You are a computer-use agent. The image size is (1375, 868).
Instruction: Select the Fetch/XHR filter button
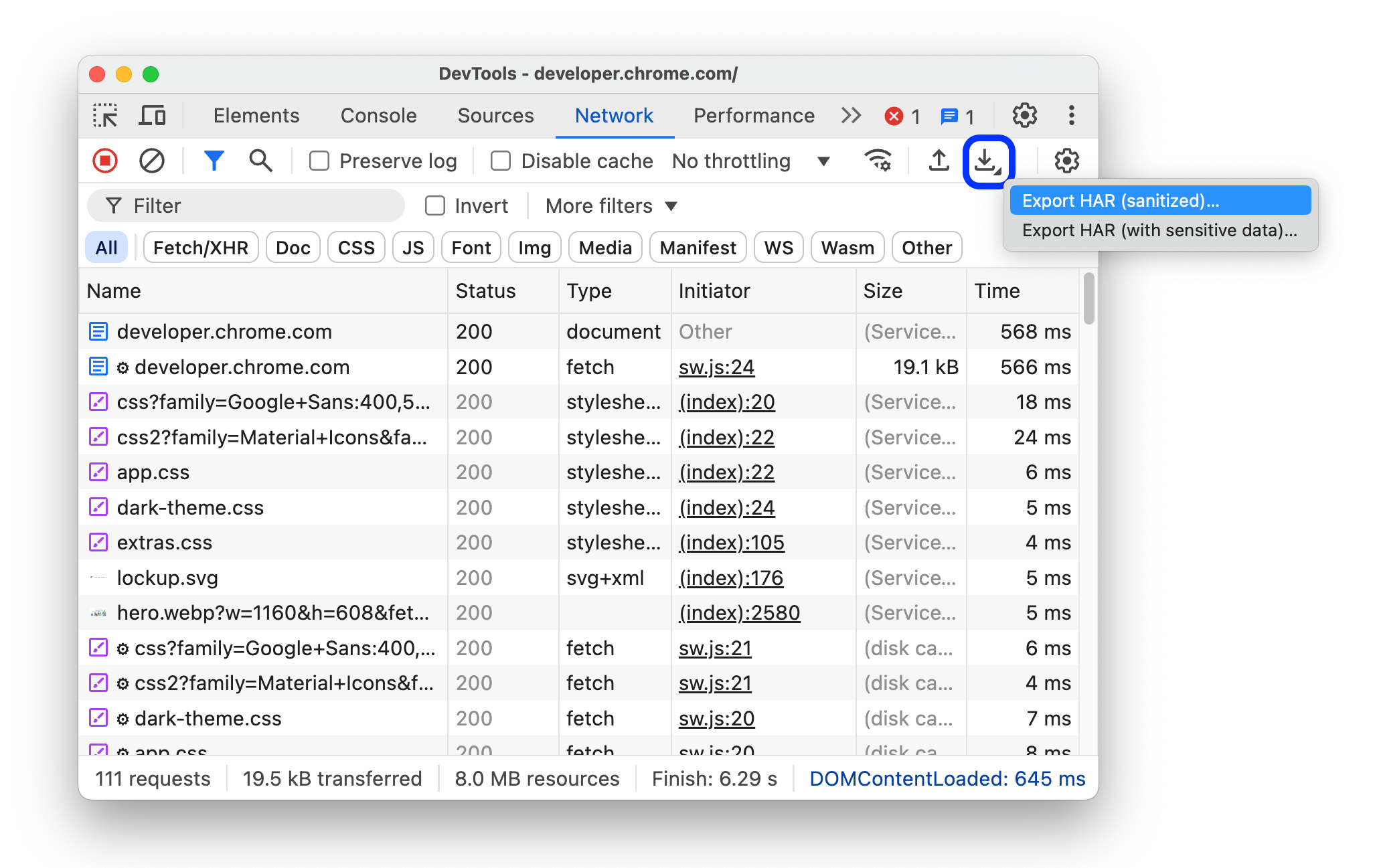click(200, 247)
